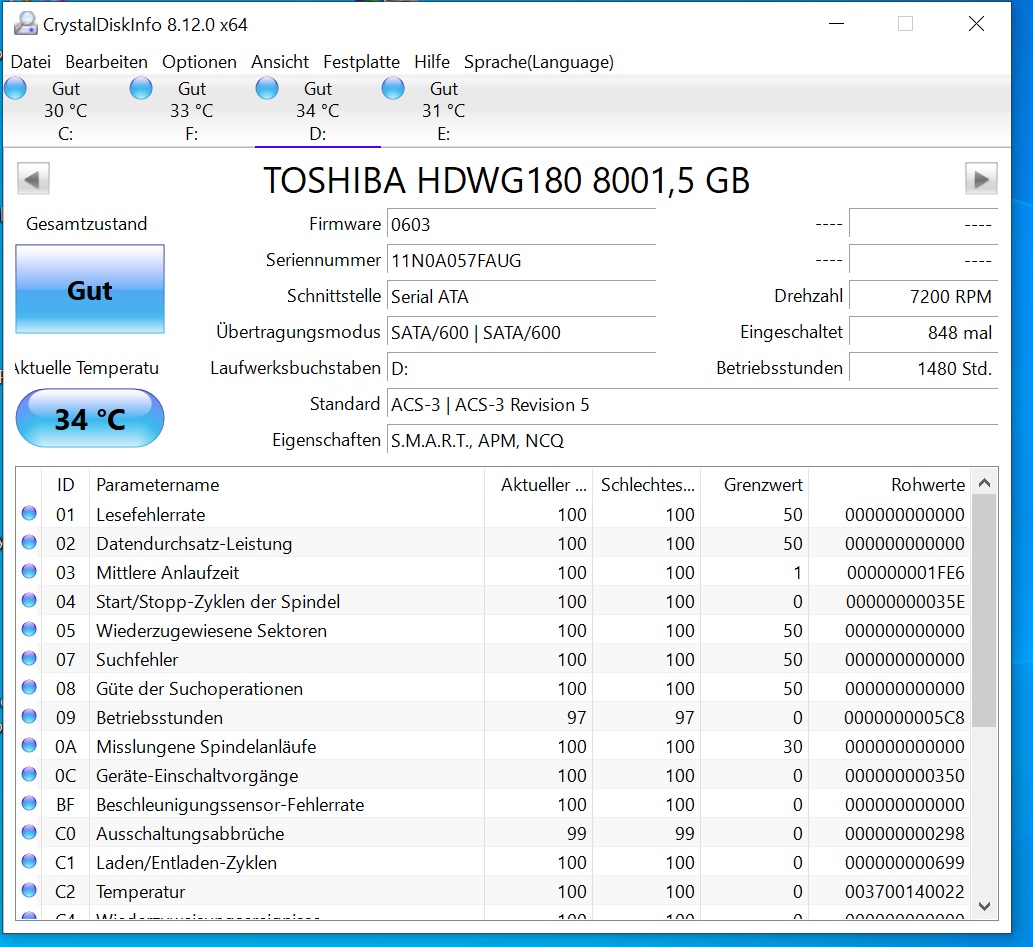Click the Übertragungsmodus field SATA/600
The width and height of the screenshot is (1033, 947).
[x=521, y=333]
